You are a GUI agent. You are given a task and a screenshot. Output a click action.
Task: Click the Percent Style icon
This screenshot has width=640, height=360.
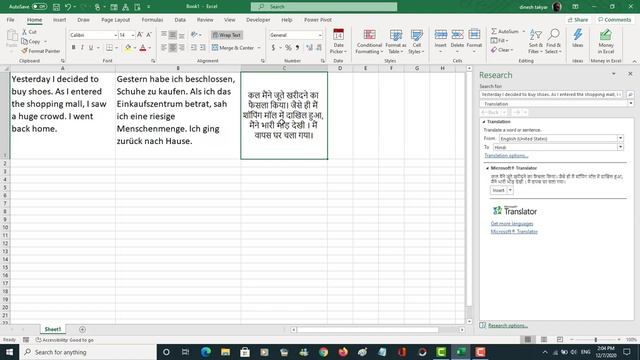(x=288, y=48)
